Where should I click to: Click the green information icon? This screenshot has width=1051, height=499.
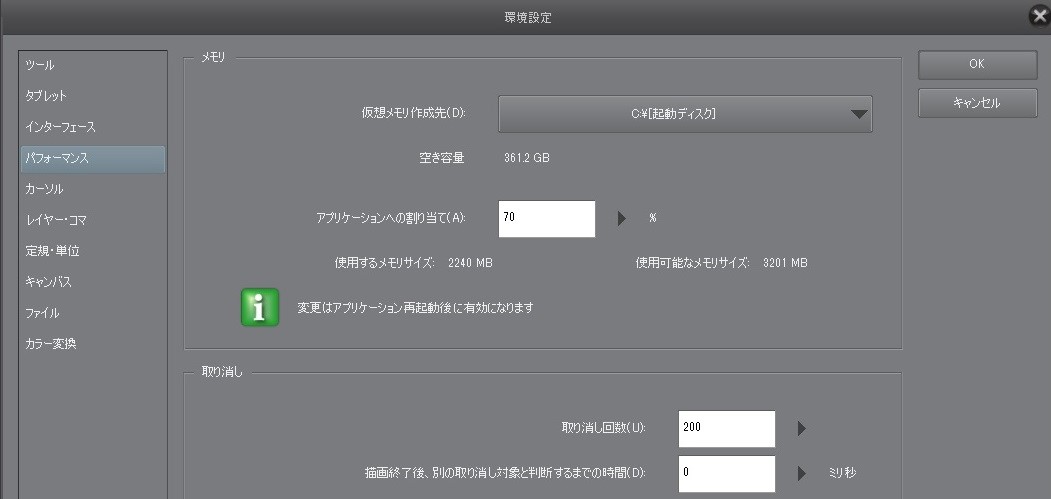click(260, 308)
